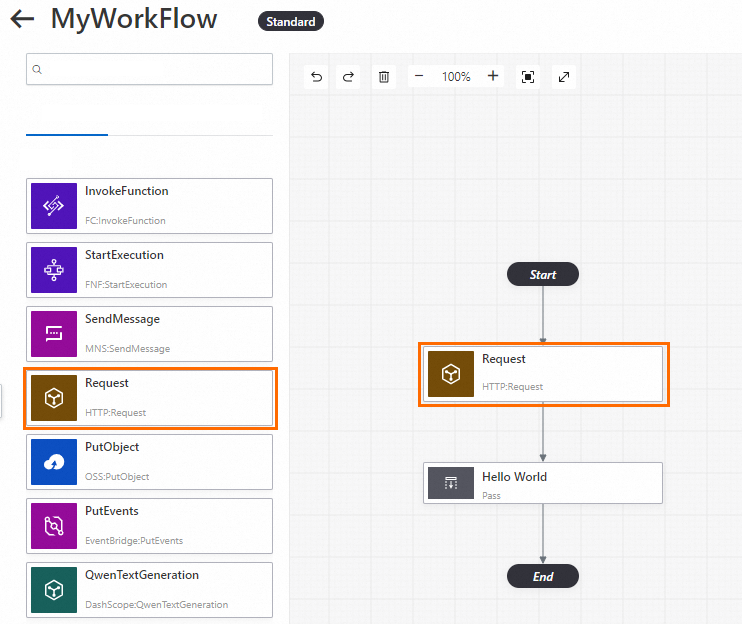Viewport: 742px width, 624px height.
Task: Select the Hello World node title
Action: tap(514, 477)
